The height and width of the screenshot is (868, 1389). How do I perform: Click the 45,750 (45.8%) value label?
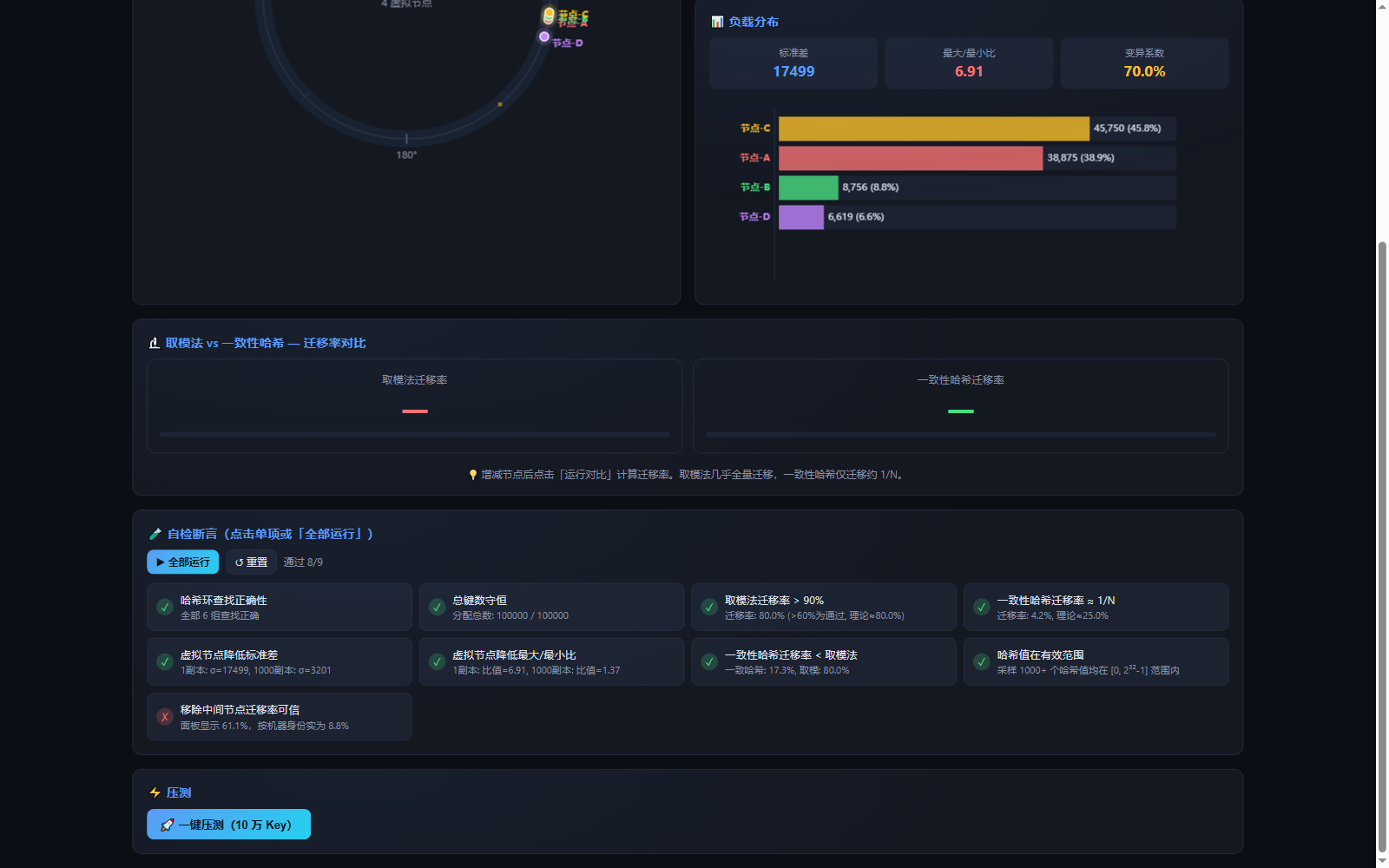pyautogui.click(x=1127, y=128)
